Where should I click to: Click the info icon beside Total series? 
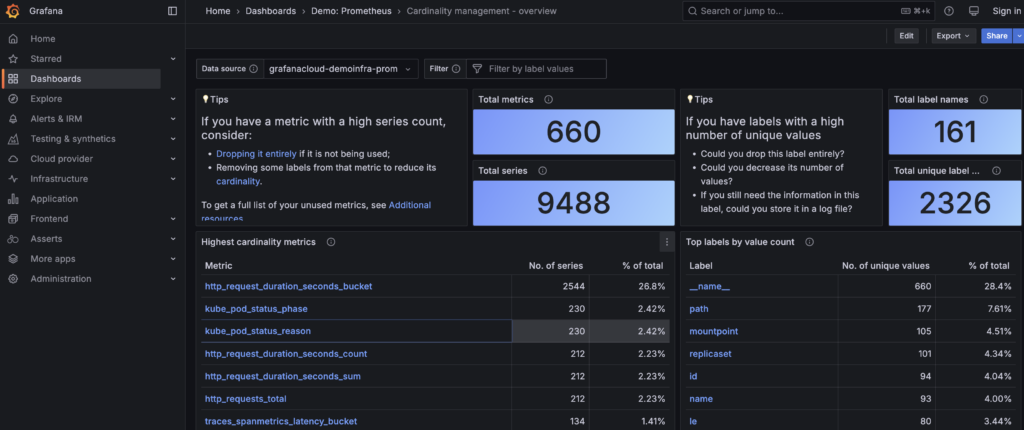[x=540, y=171]
